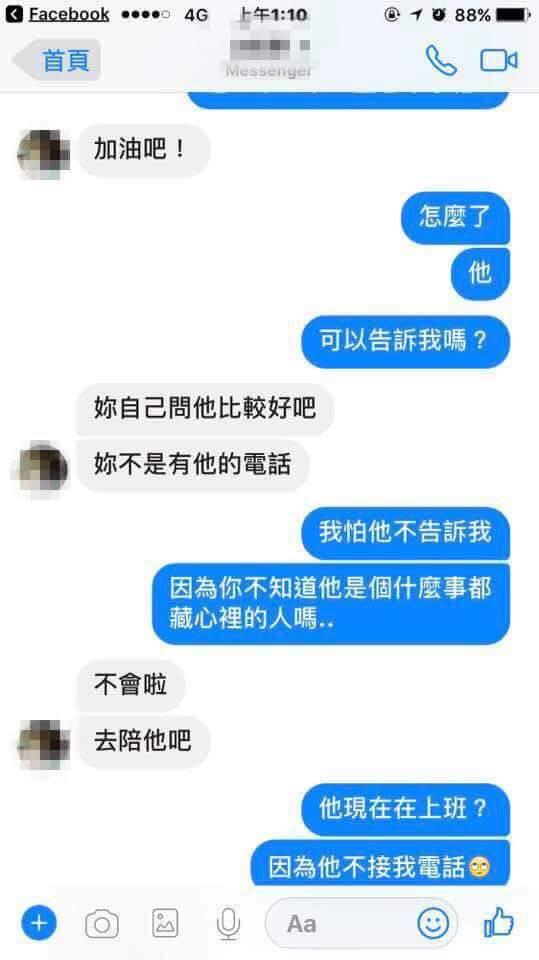Select the blue bubble 我怕他不告訴我
The height and width of the screenshot is (960, 539).
tap(405, 532)
